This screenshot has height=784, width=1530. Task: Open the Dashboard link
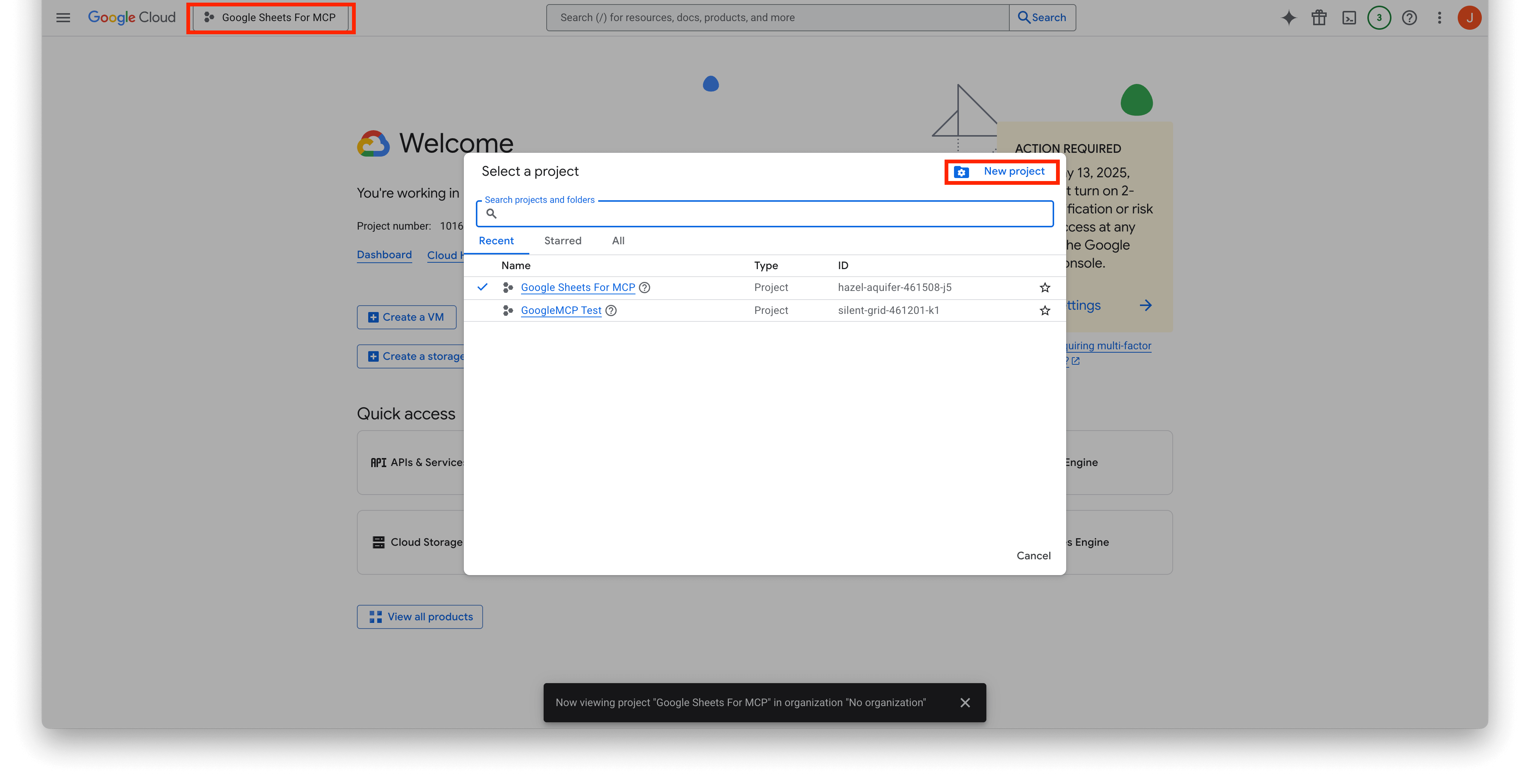coord(384,255)
